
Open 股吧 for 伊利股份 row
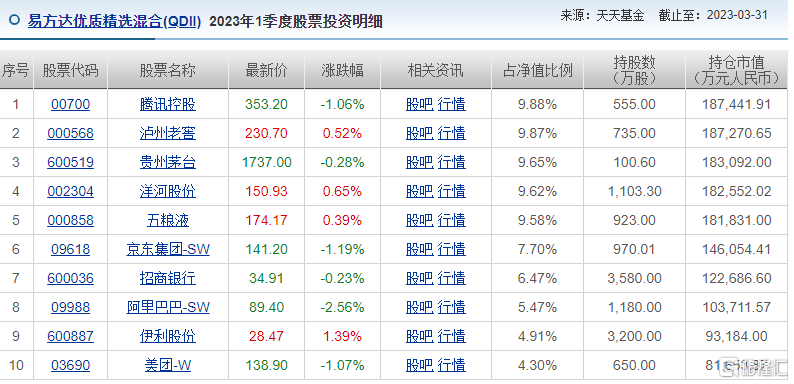click(420, 336)
